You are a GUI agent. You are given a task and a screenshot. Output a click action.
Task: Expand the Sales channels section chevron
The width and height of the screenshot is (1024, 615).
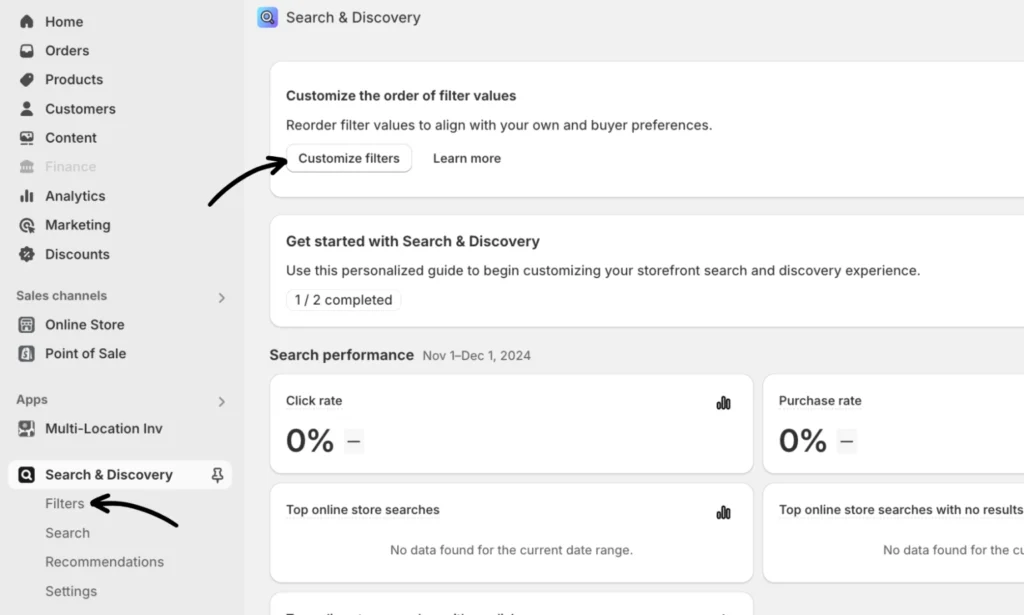(x=222, y=297)
